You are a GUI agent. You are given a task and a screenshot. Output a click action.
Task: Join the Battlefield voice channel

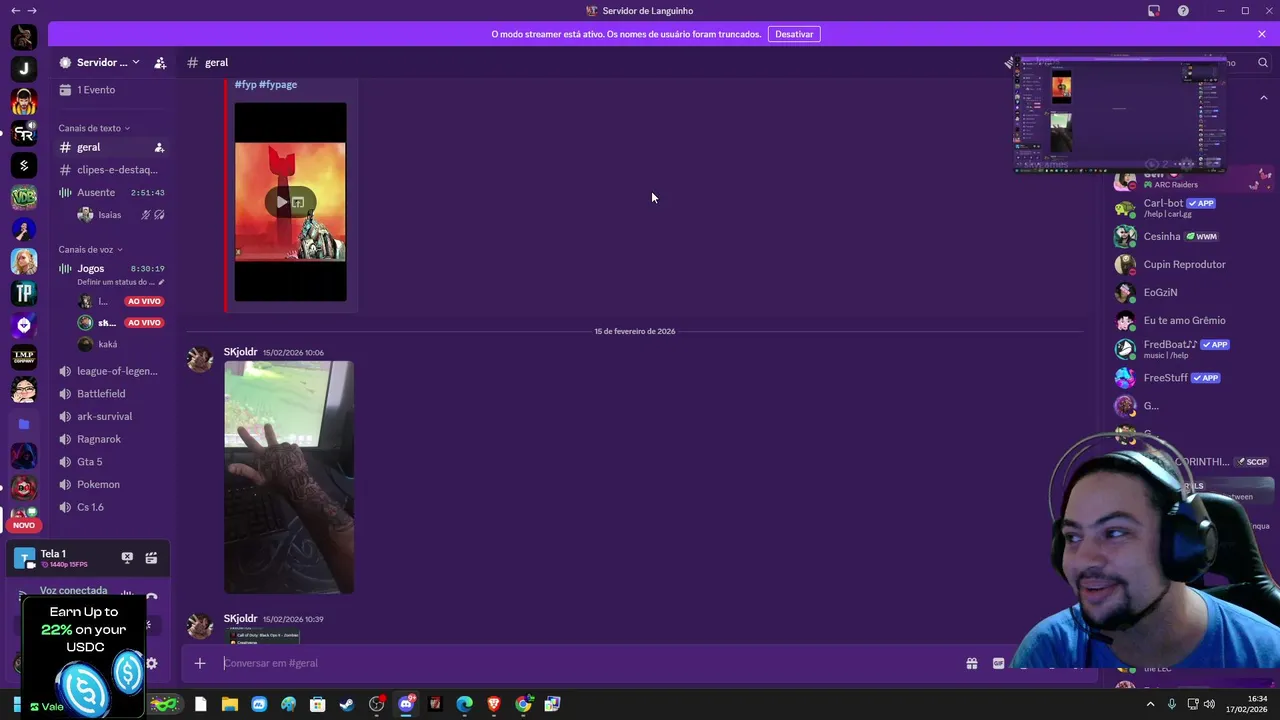click(110, 394)
